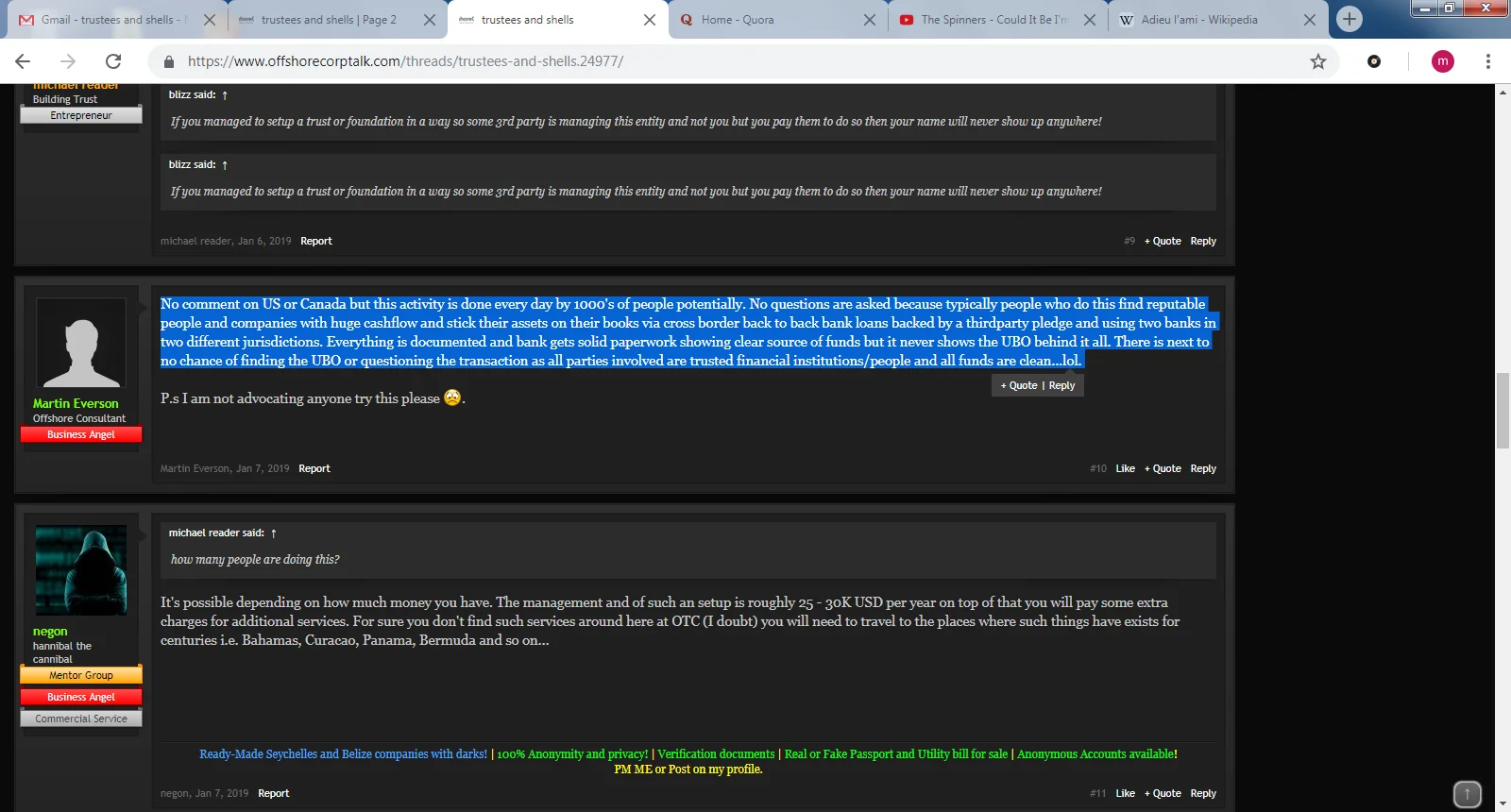Image resolution: width=1511 pixels, height=812 pixels.
Task: Open Martin Everson's profile name link
Action: click(x=76, y=403)
